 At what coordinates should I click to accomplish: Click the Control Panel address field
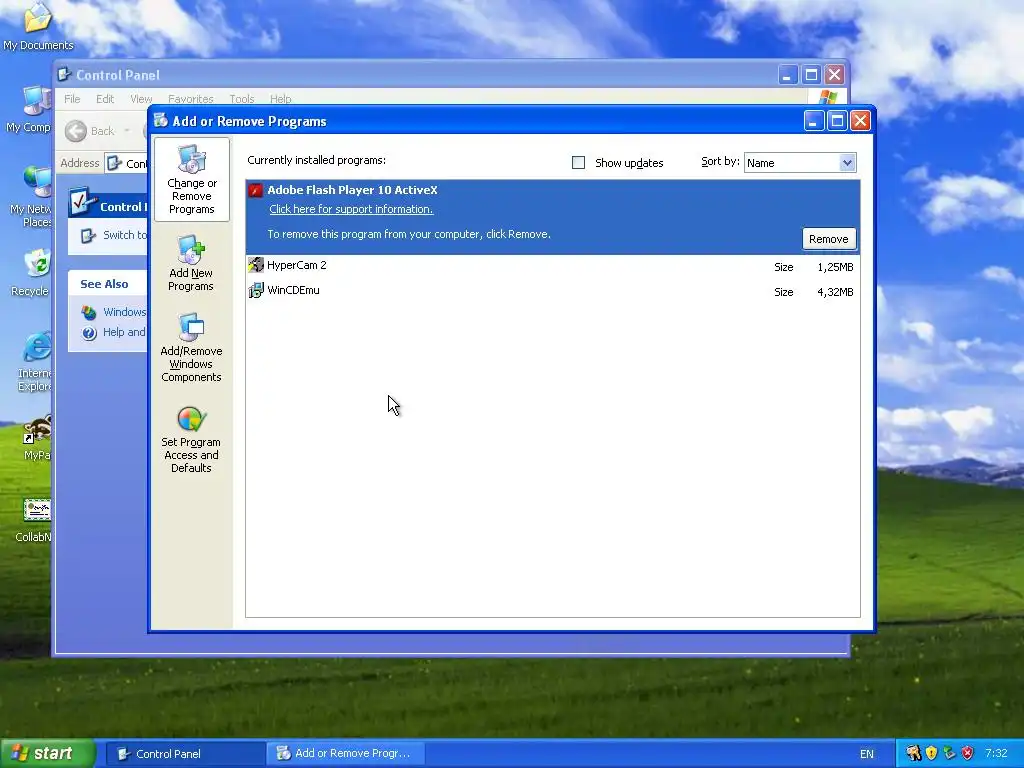click(x=127, y=163)
